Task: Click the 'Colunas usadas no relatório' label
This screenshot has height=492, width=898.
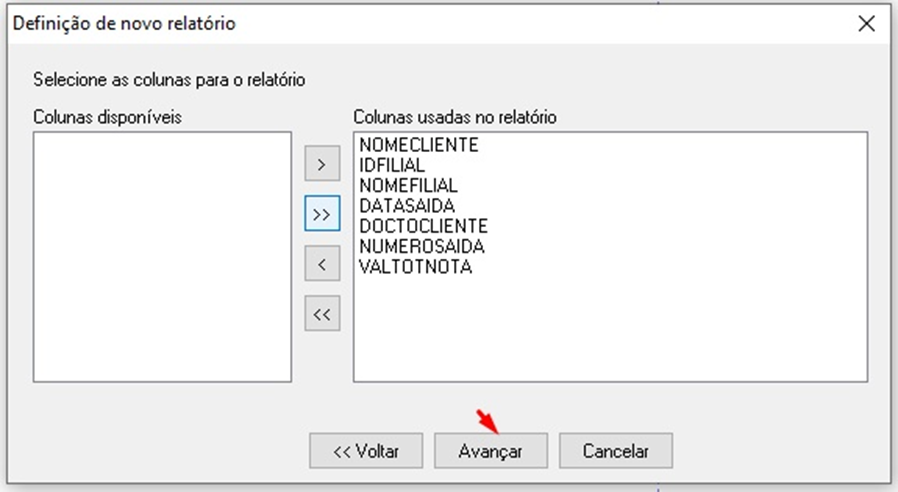Action: point(455,117)
